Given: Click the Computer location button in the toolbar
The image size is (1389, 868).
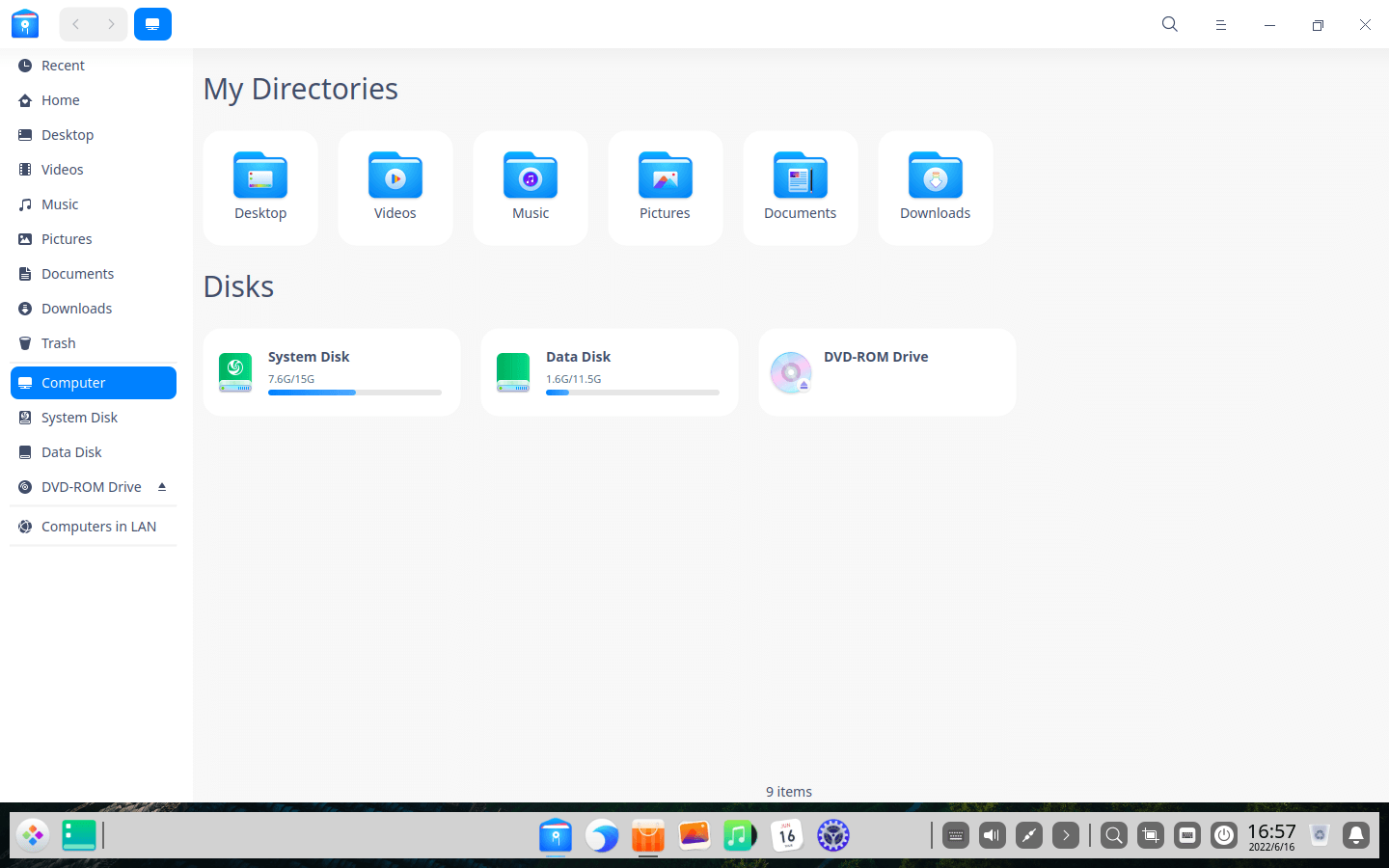Looking at the screenshot, I should [x=152, y=24].
